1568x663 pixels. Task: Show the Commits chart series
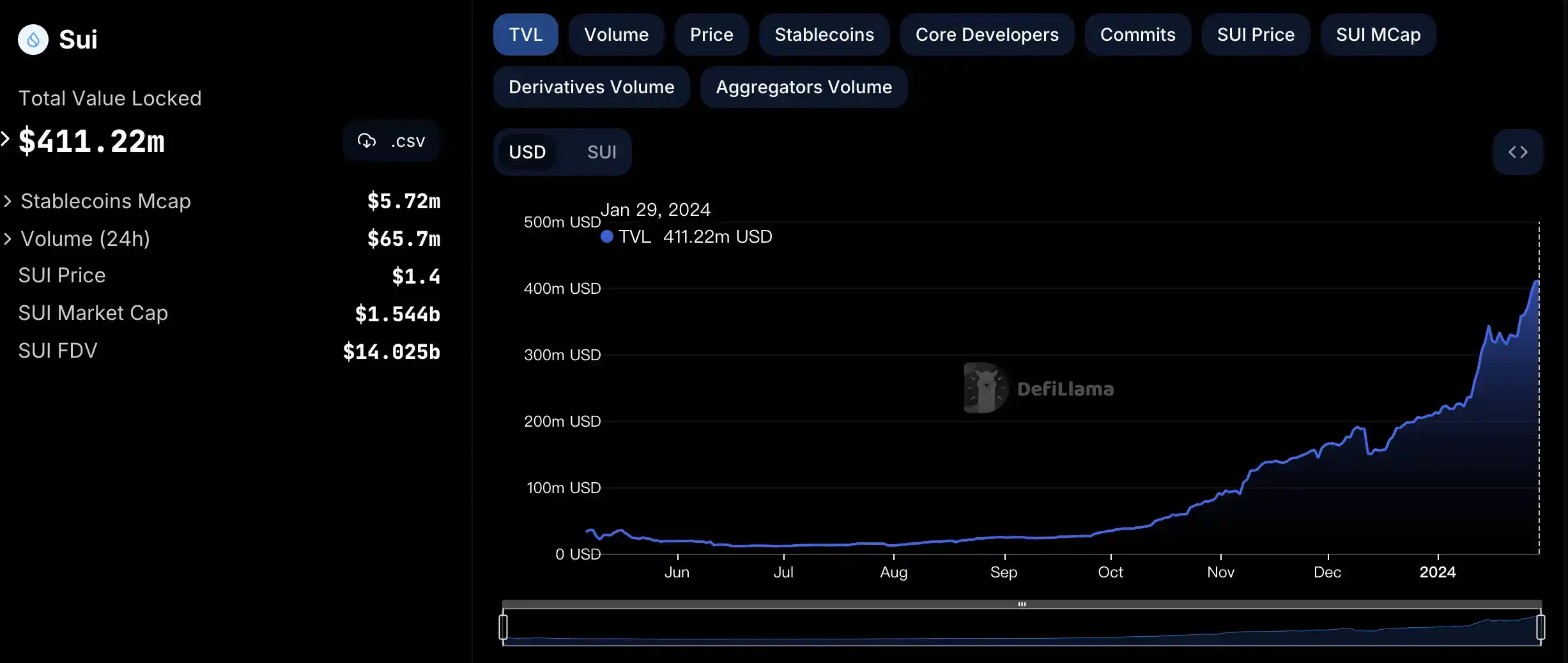tap(1137, 34)
